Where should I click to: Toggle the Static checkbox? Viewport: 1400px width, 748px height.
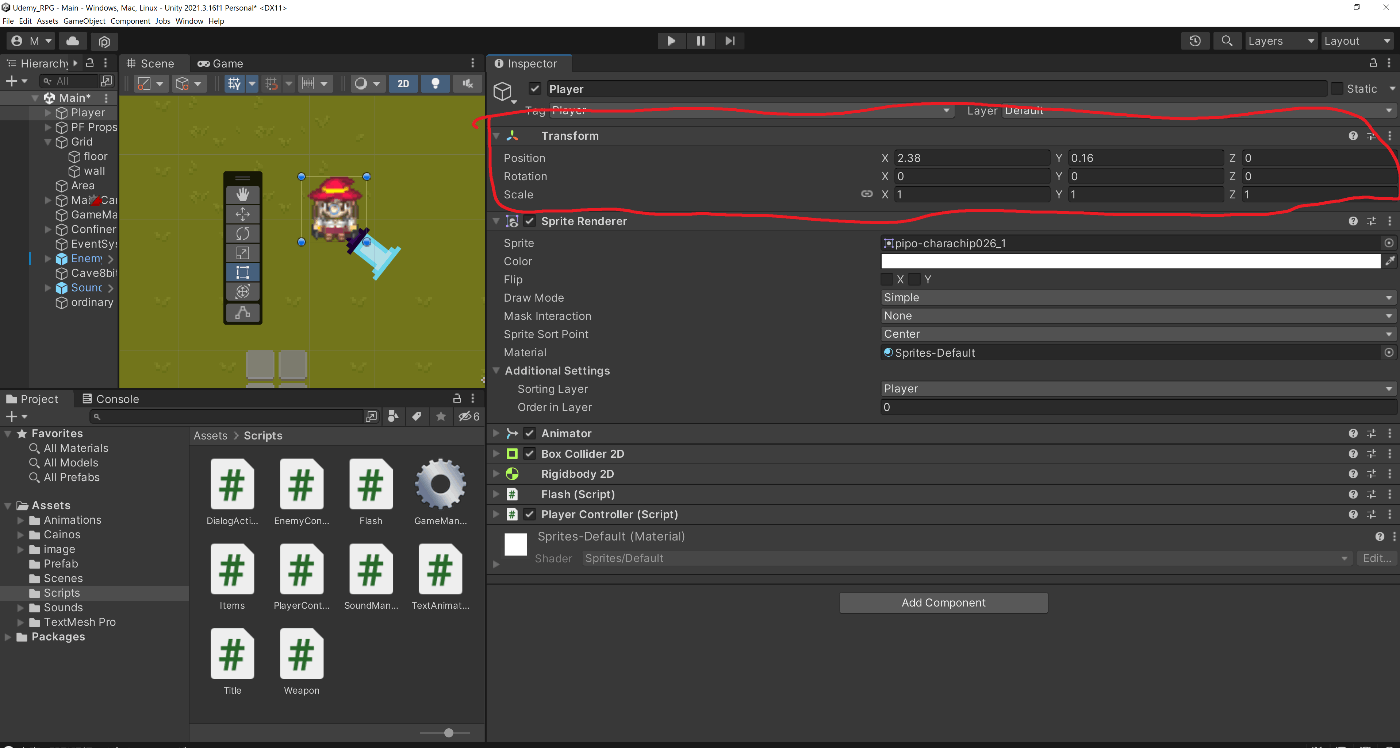coord(1337,89)
